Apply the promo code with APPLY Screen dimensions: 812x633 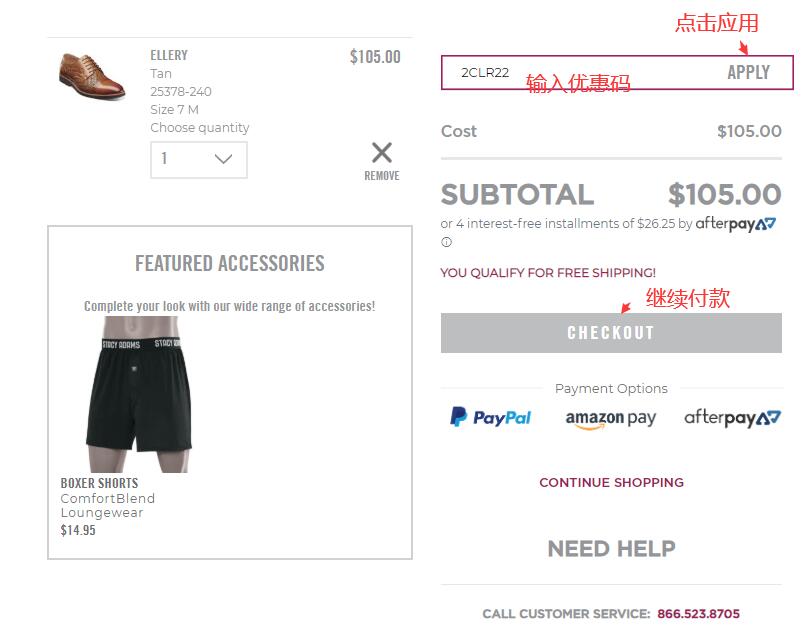(x=748, y=72)
